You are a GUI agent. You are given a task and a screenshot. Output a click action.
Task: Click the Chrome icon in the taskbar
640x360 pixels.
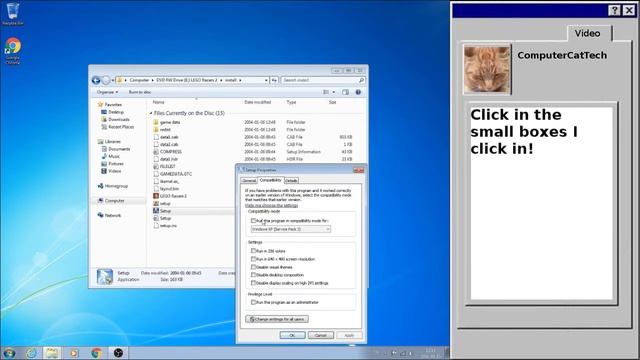click(x=96, y=353)
